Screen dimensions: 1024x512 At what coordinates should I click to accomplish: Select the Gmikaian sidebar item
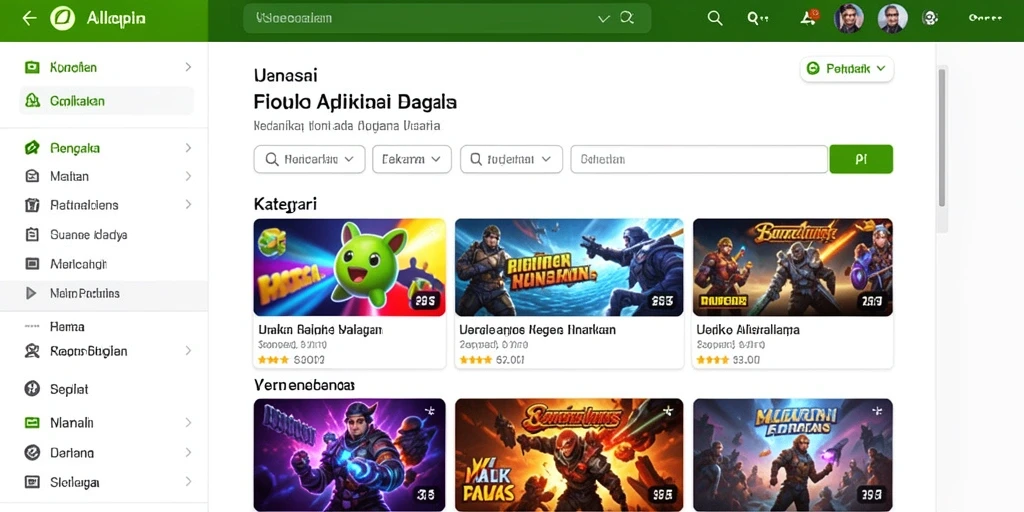(x=106, y=101)
